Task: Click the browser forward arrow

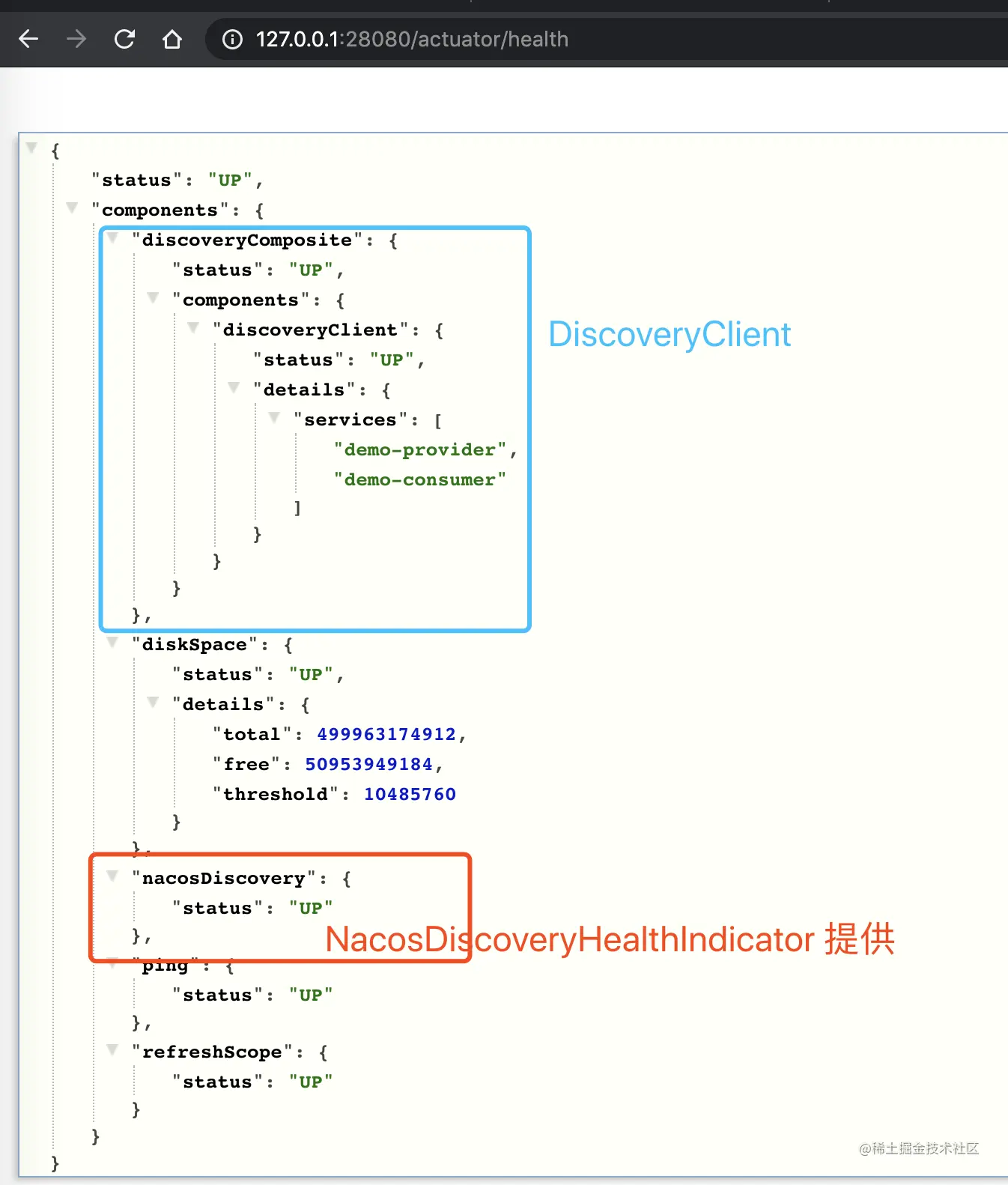Action: (x=76, y=39)
